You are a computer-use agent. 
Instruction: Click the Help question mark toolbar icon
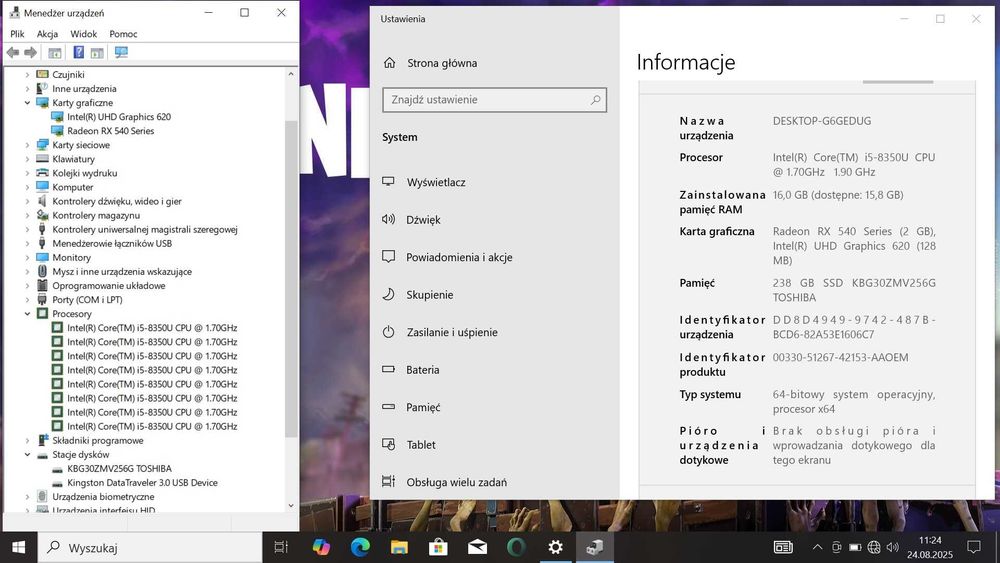[x=79, y=52]
